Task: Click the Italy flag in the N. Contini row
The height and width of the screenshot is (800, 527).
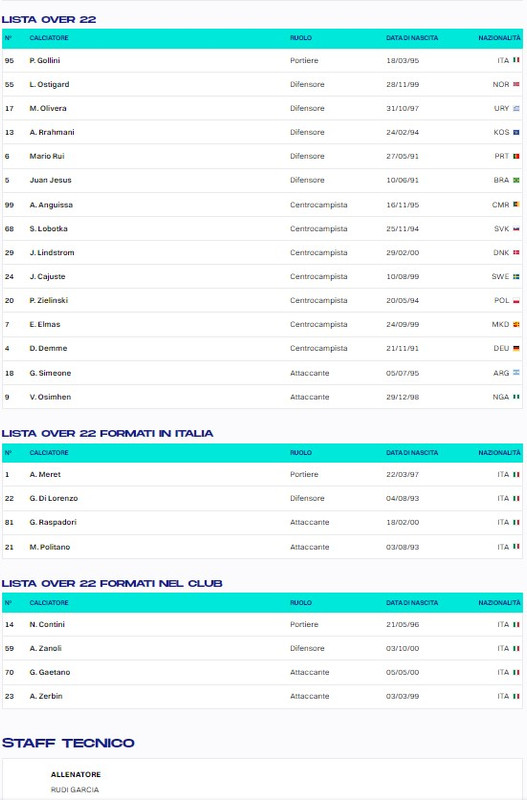Action: pos(516,624)
